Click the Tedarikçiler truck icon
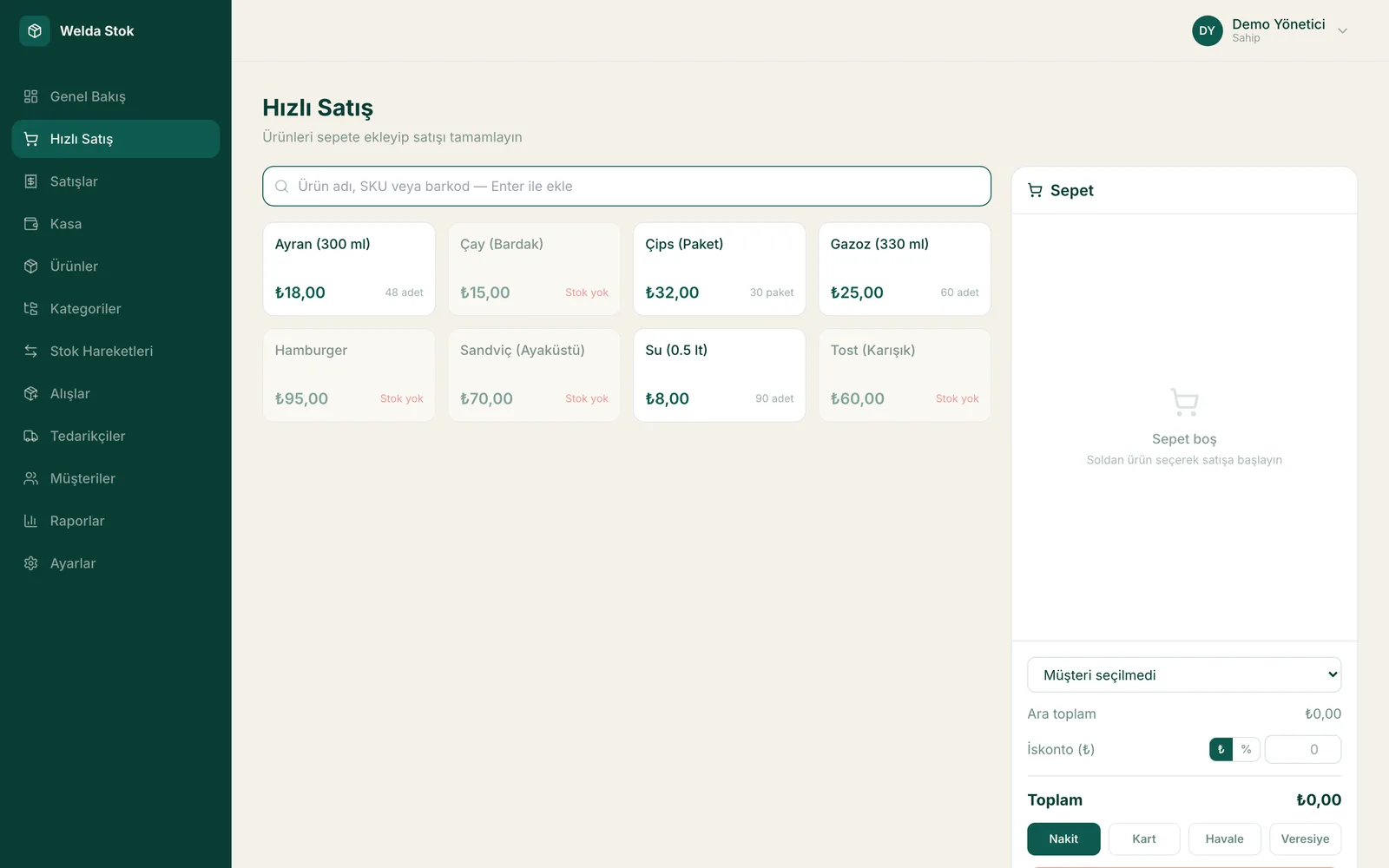Viewport: 1389px width, 868px height. pyautogui.click(x=31, y=437)
